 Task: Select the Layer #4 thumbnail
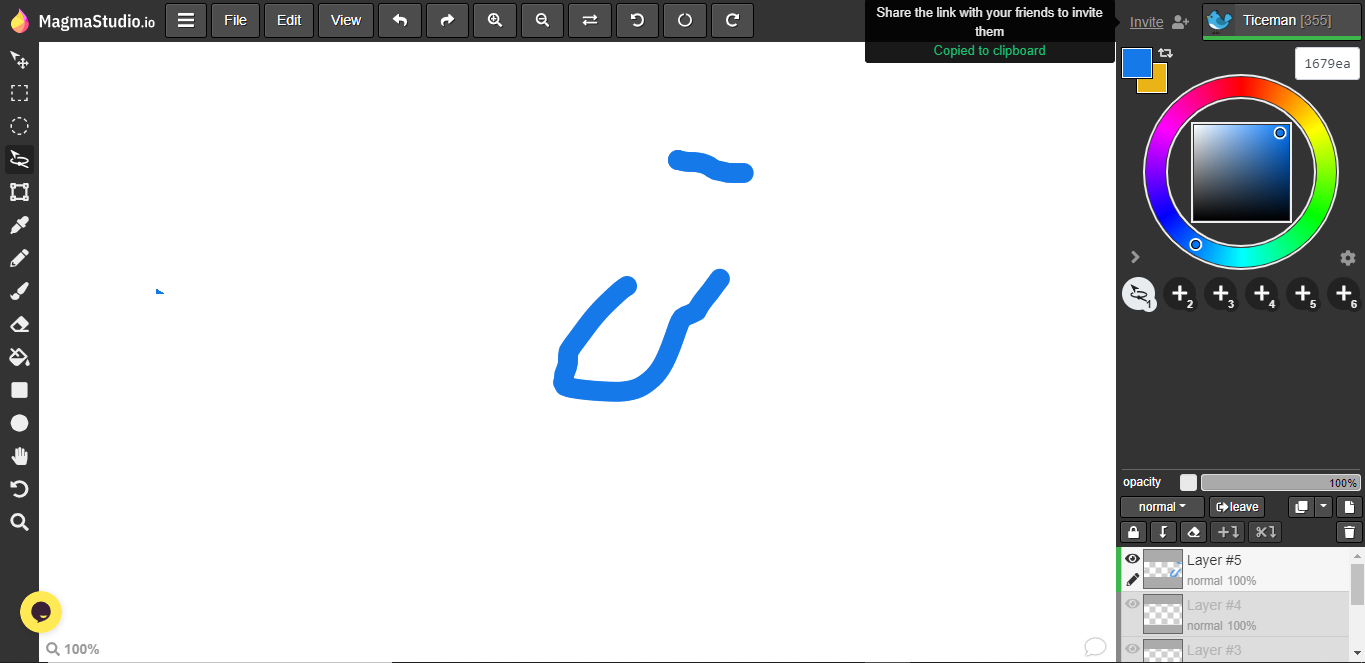(1163, 614)
